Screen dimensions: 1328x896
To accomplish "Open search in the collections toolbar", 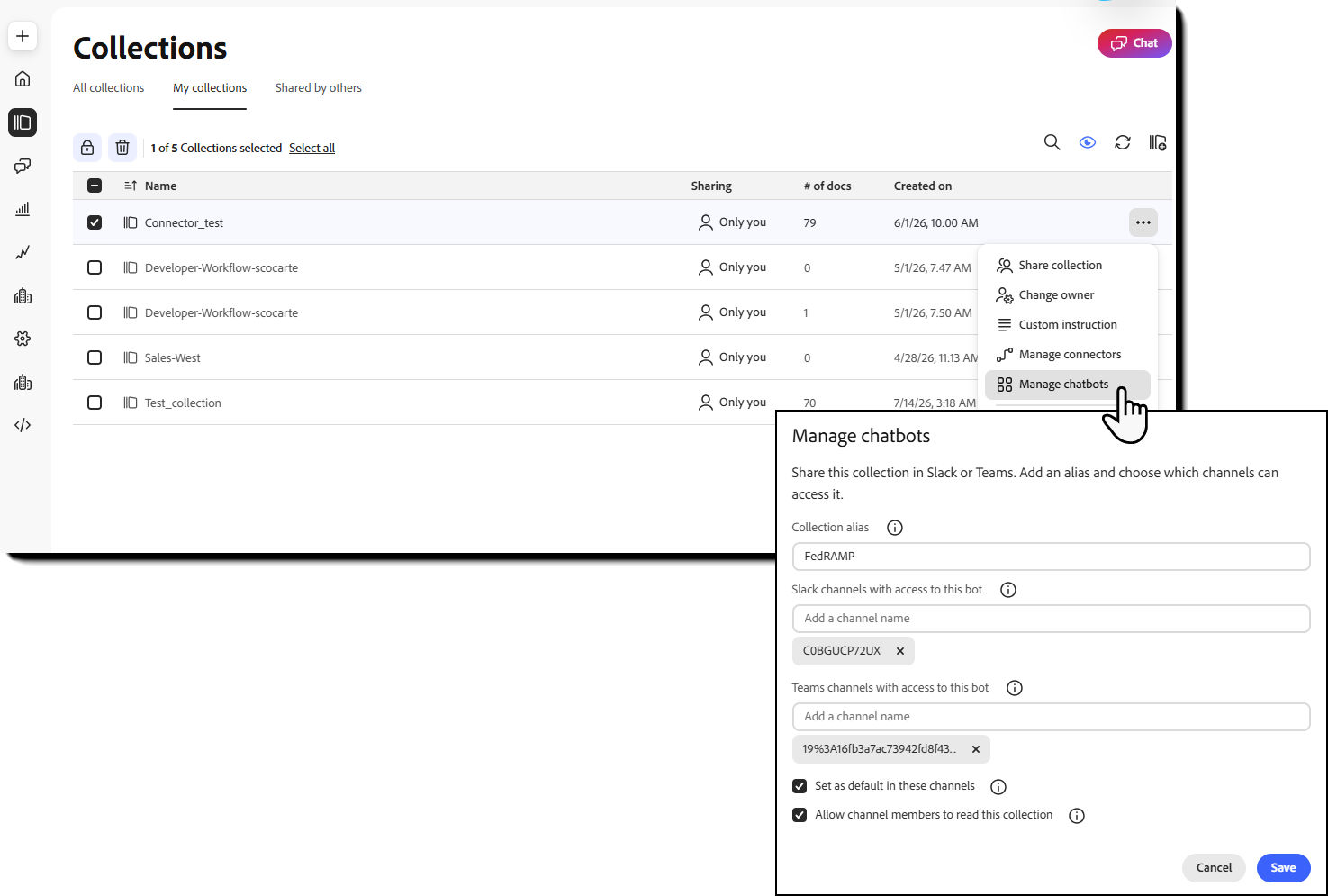I will (x=1052, y=142).
